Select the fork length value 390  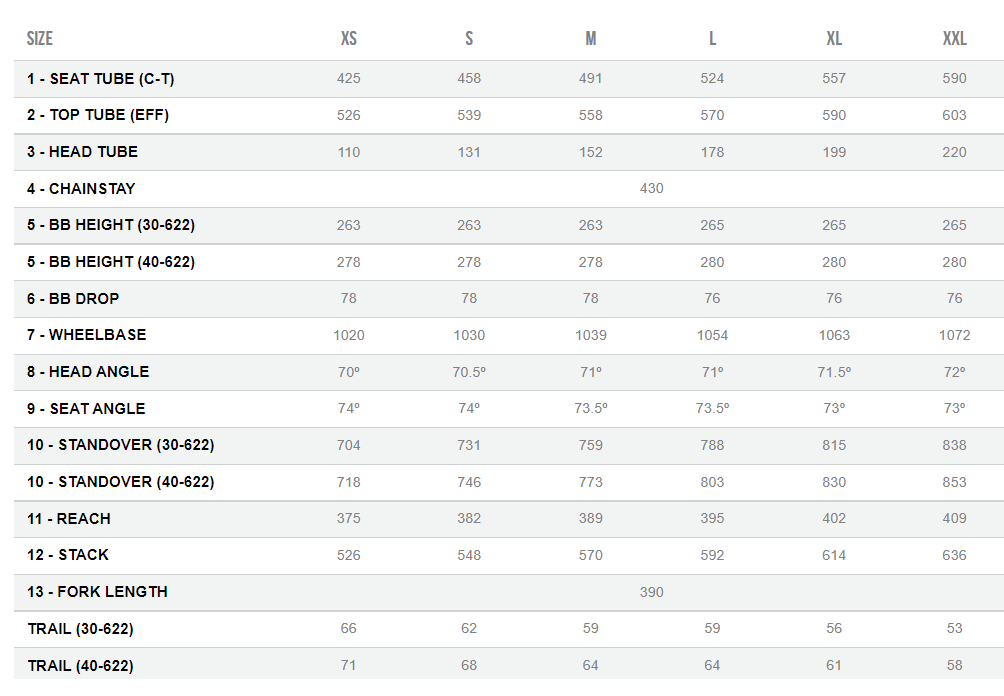click(x=651, y=592)
